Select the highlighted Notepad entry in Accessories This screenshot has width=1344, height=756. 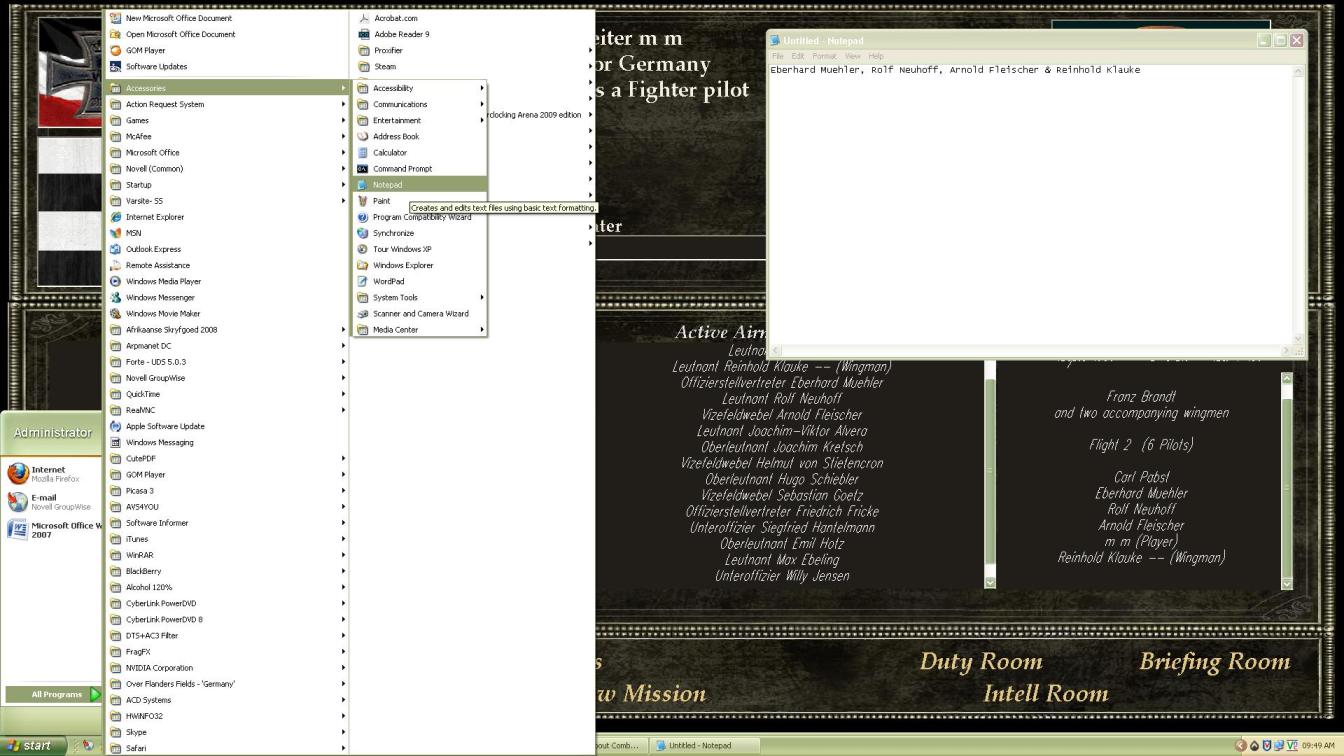coord(420,185)
